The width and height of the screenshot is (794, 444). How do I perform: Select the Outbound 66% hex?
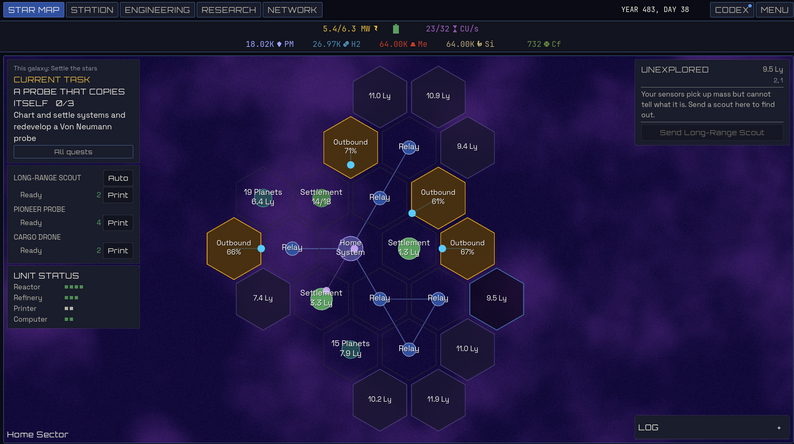pos(234,248)
